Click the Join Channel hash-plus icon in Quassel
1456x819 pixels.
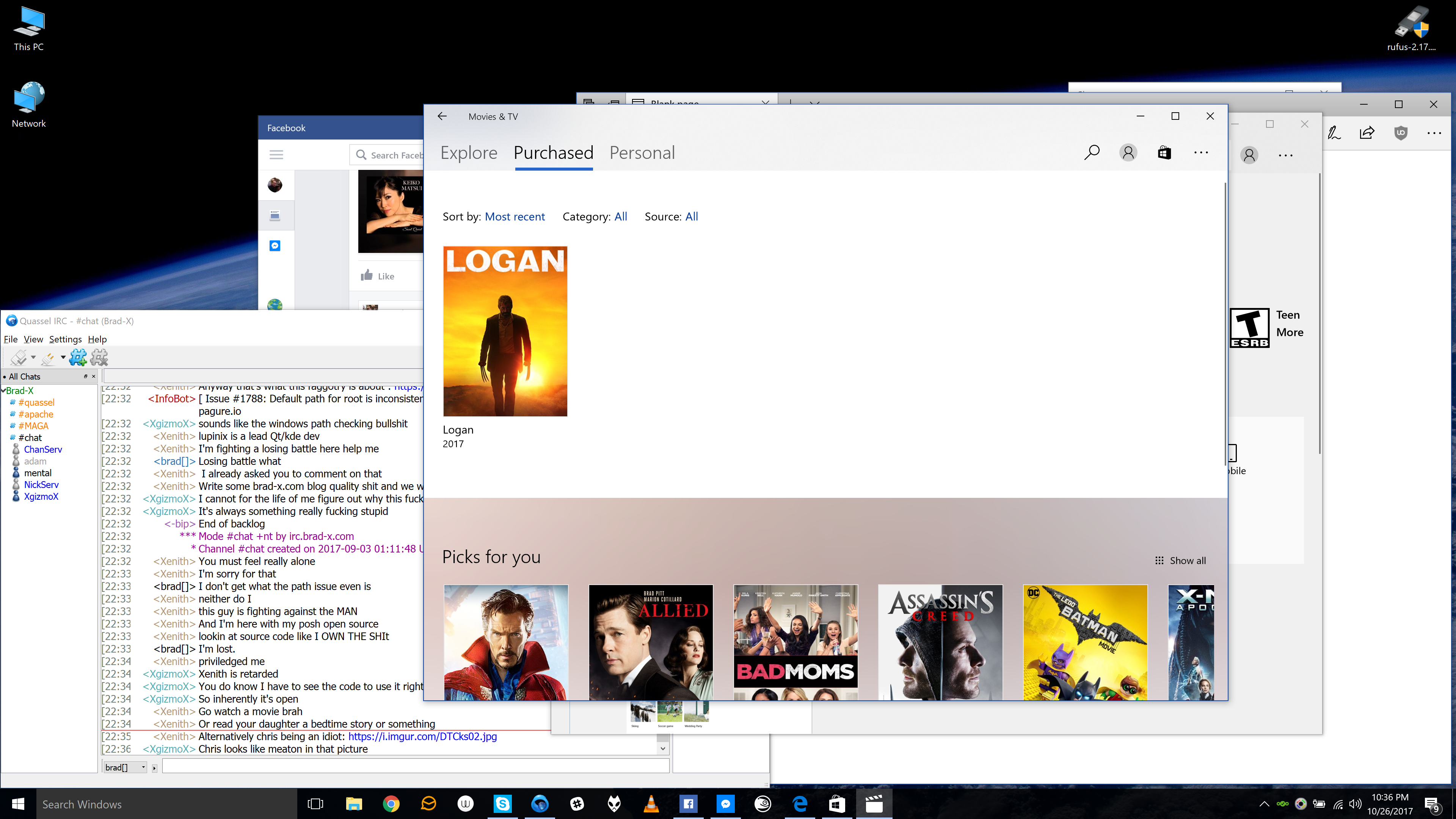point(77,357)
